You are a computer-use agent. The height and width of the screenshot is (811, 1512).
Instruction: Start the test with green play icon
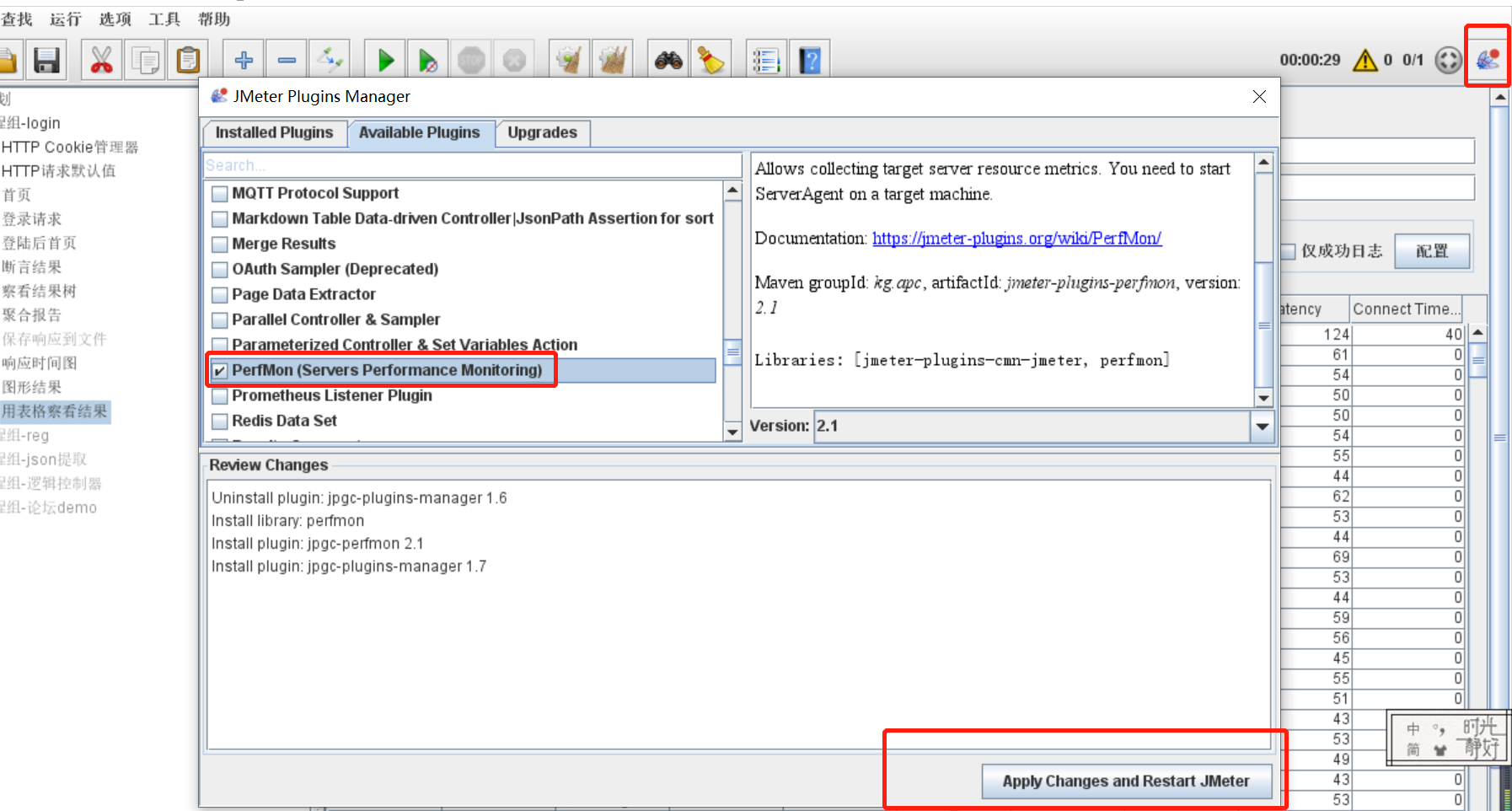point(385,60)
